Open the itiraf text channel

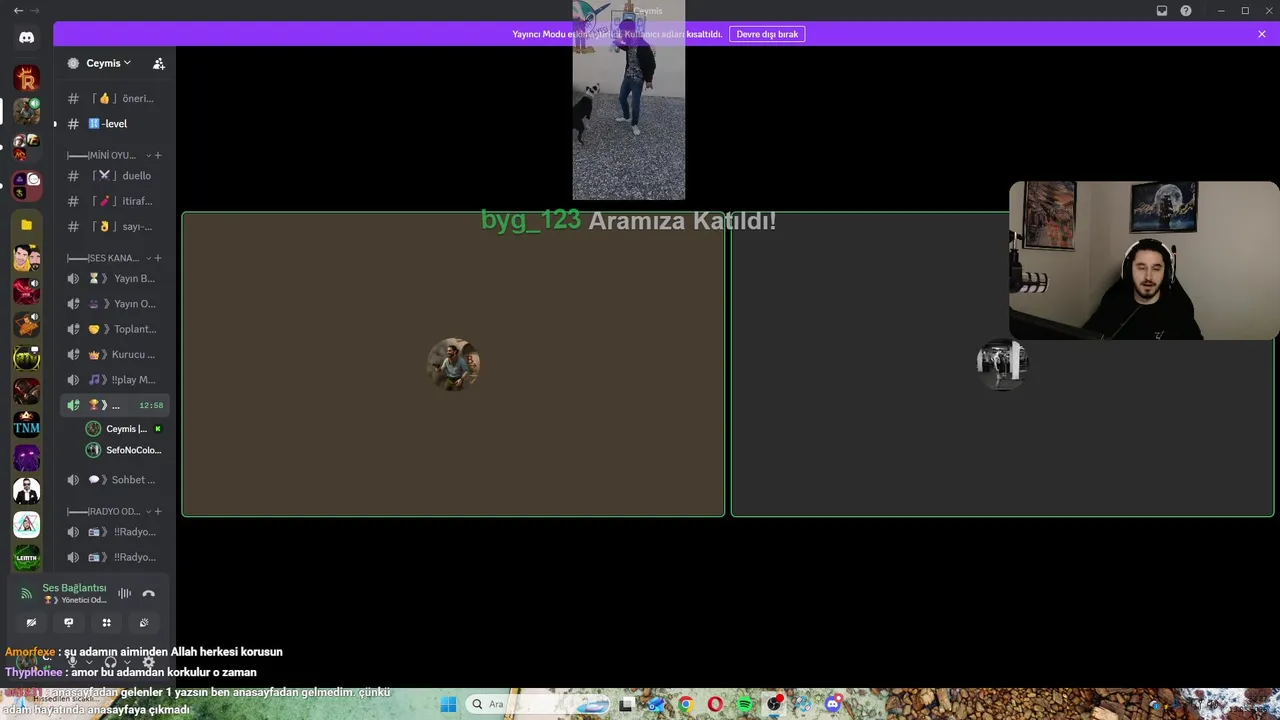tap(114, 201)
